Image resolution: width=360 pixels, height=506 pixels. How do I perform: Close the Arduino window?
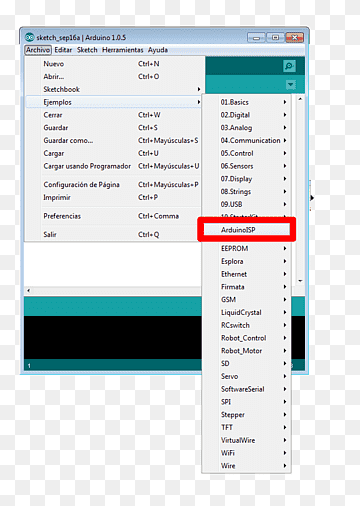[295, 37]
